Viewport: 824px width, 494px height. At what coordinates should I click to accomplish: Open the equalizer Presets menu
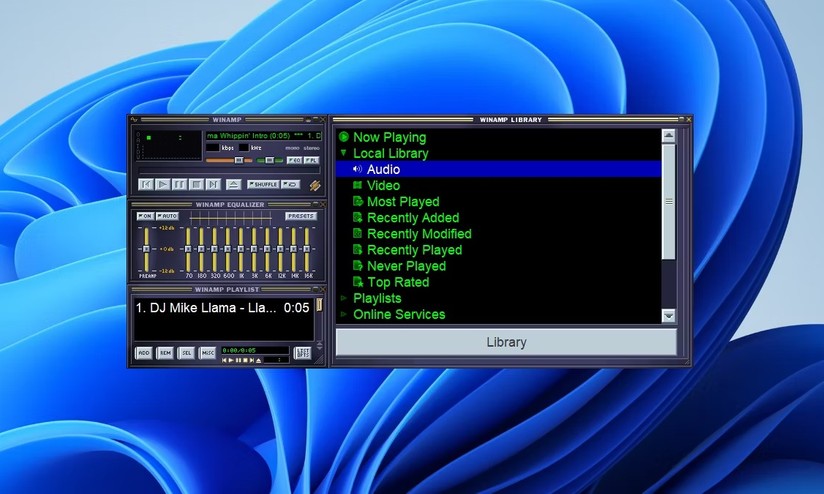point(300,216)
